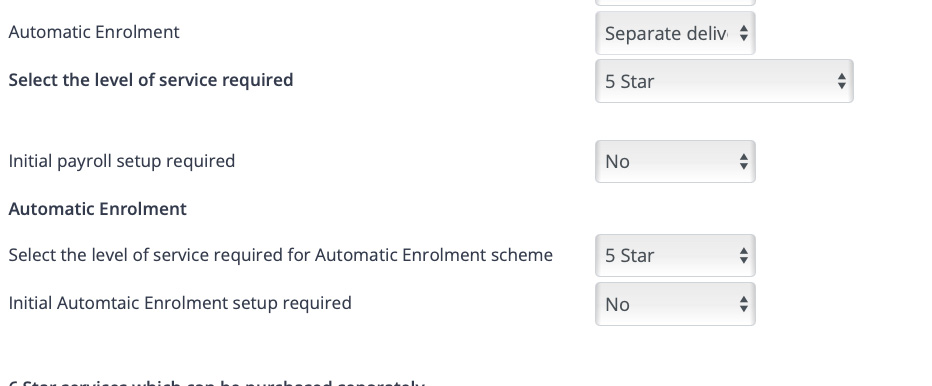Click the label for Automatic Enrolment scheme service level
This screenshot has width=932, height=386.
(281, 255)
